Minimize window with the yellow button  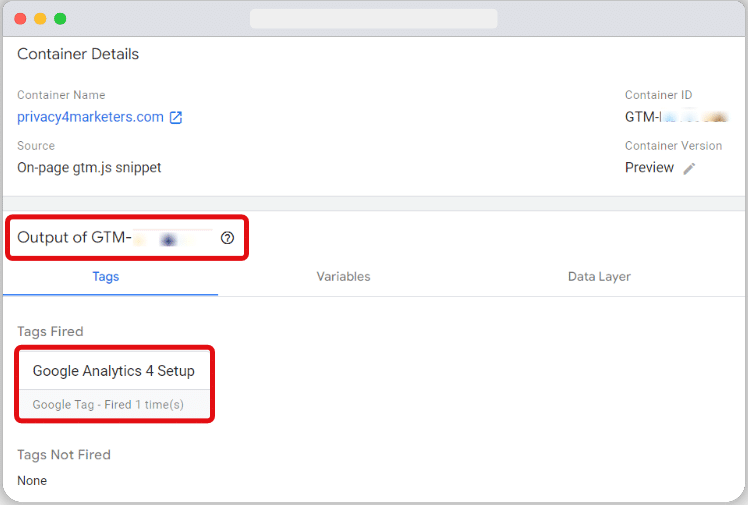click(41, 19)
